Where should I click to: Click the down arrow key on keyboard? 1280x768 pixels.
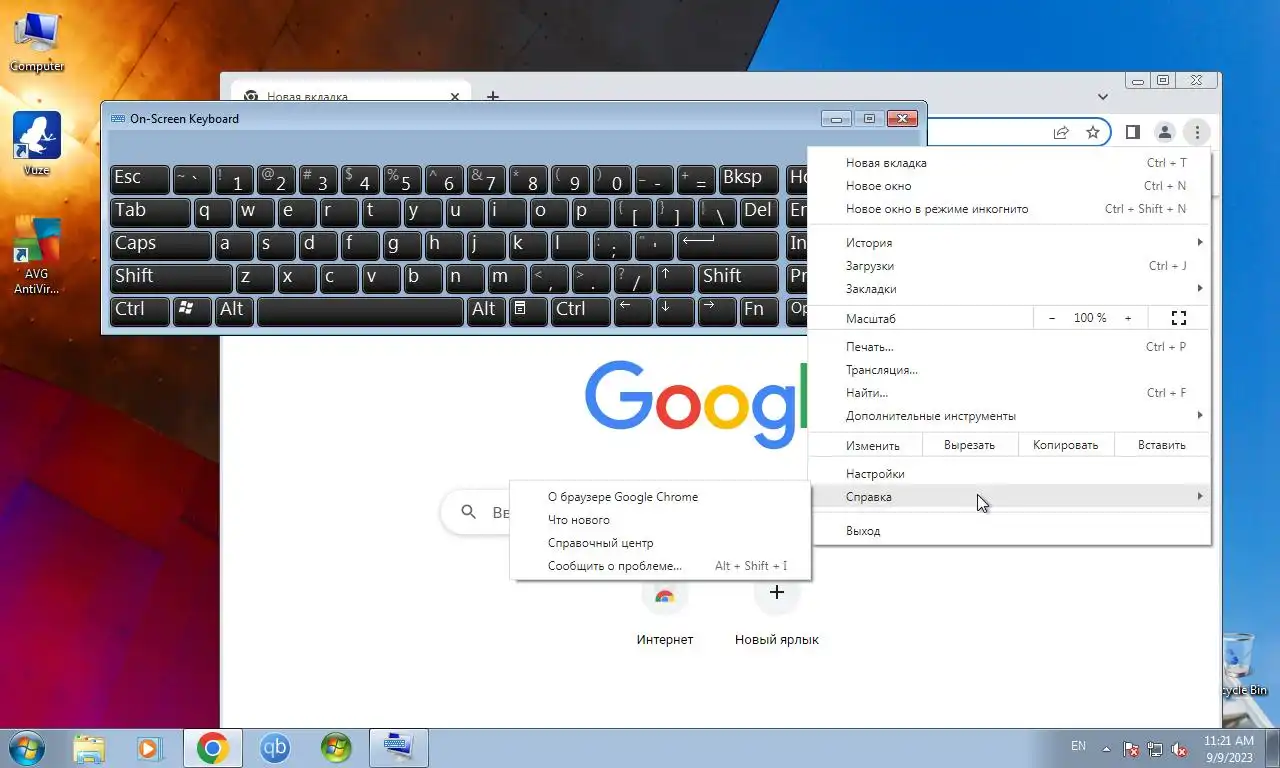point(676,311)
